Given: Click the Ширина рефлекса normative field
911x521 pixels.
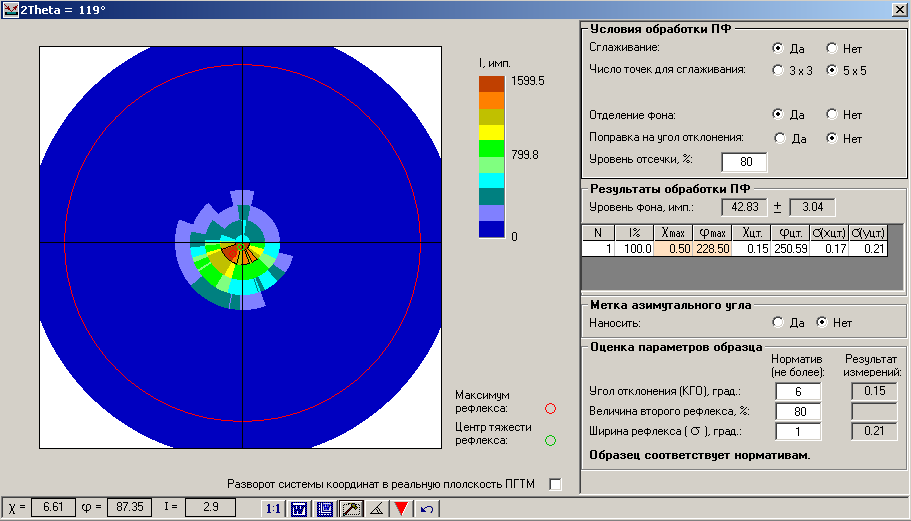Looking at the screenshot, I should click(x=796, y=431).
